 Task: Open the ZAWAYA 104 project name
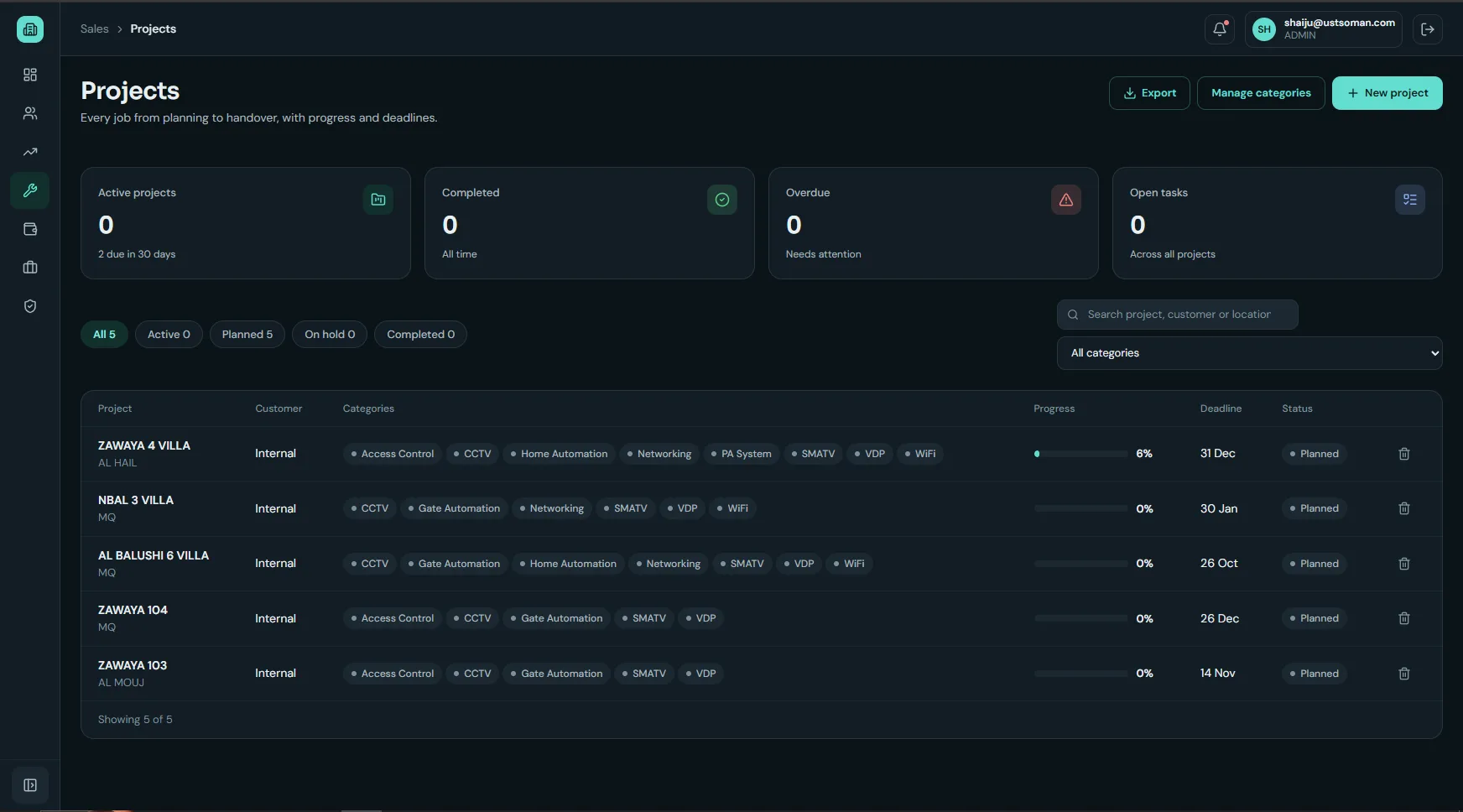[x=133, y=610]
